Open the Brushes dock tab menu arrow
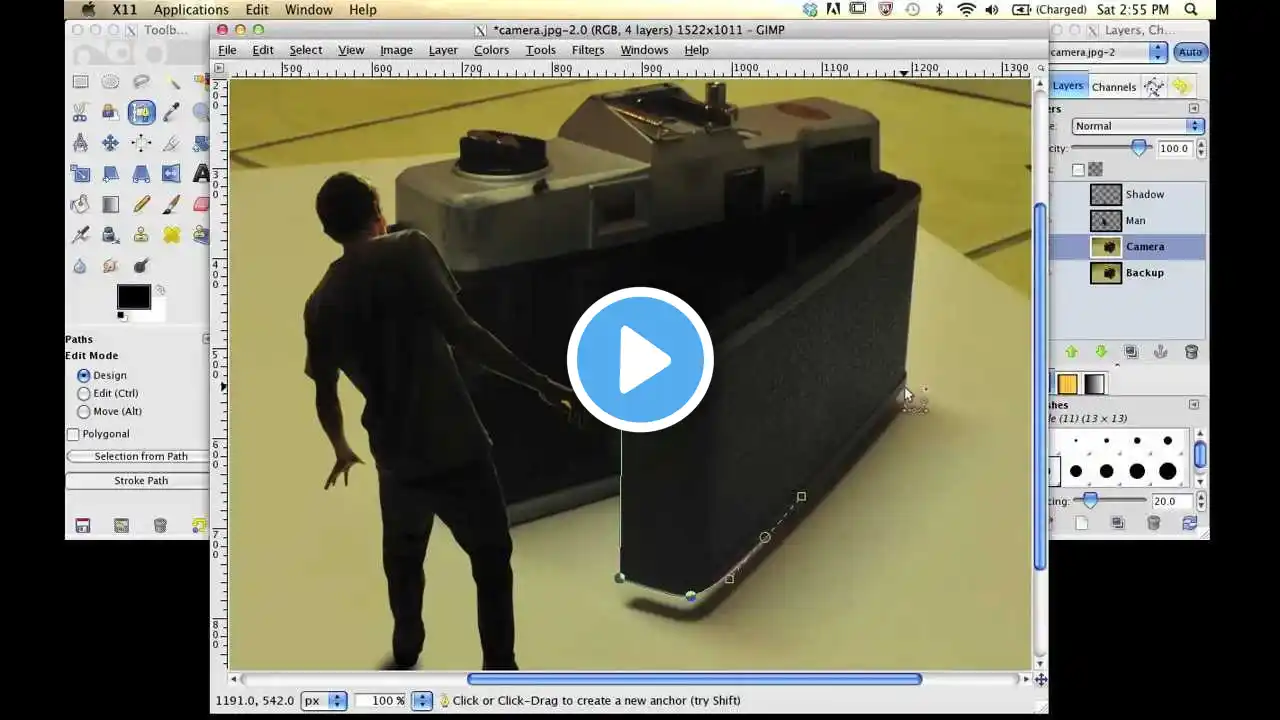The height and width of the screenshot is (720, 1280). (x=1193, y=405)
